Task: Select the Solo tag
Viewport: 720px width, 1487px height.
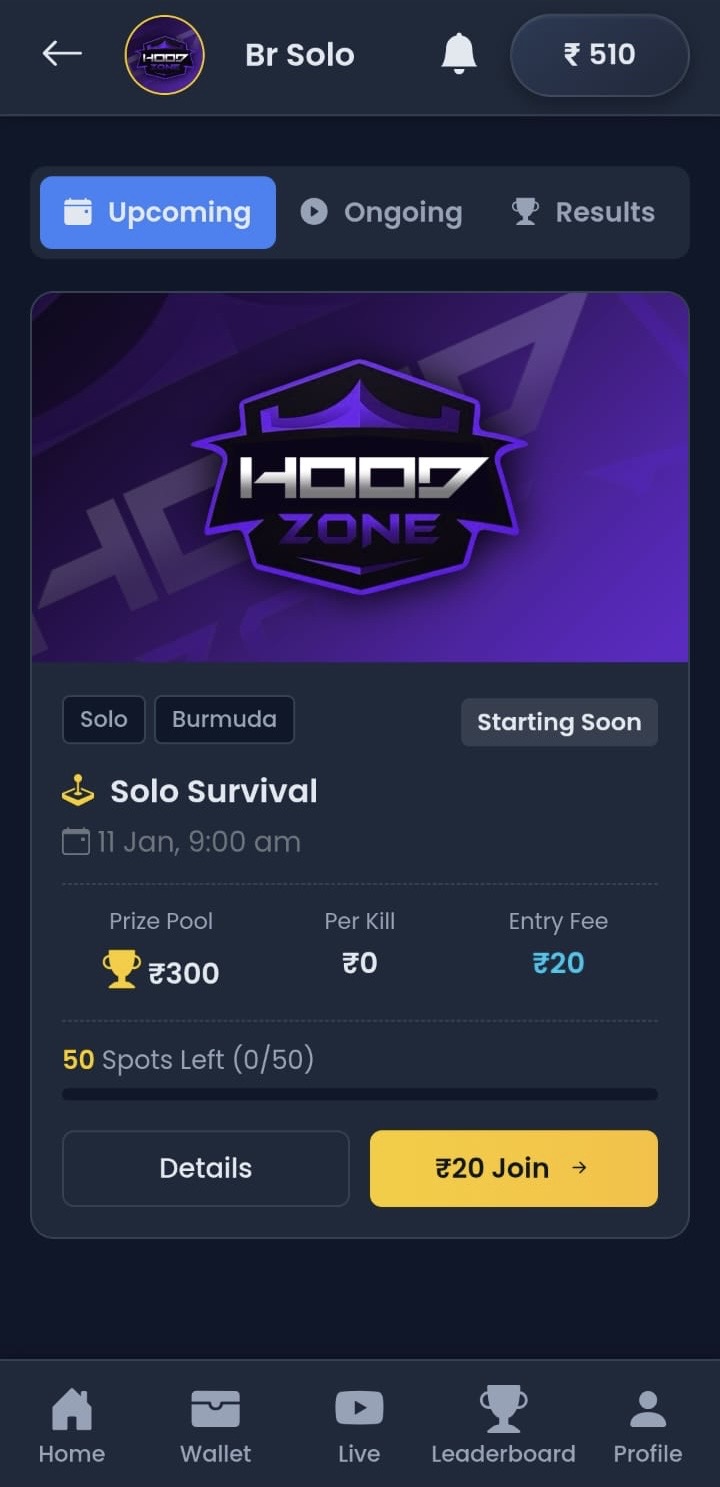Action: [104, 720]
